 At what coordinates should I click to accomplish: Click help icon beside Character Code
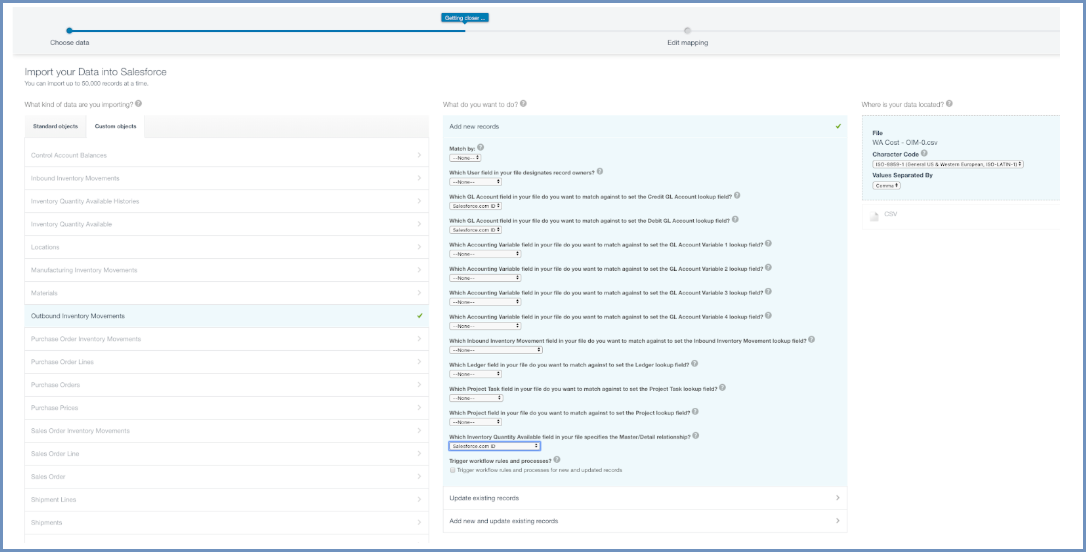pos(923,153)
